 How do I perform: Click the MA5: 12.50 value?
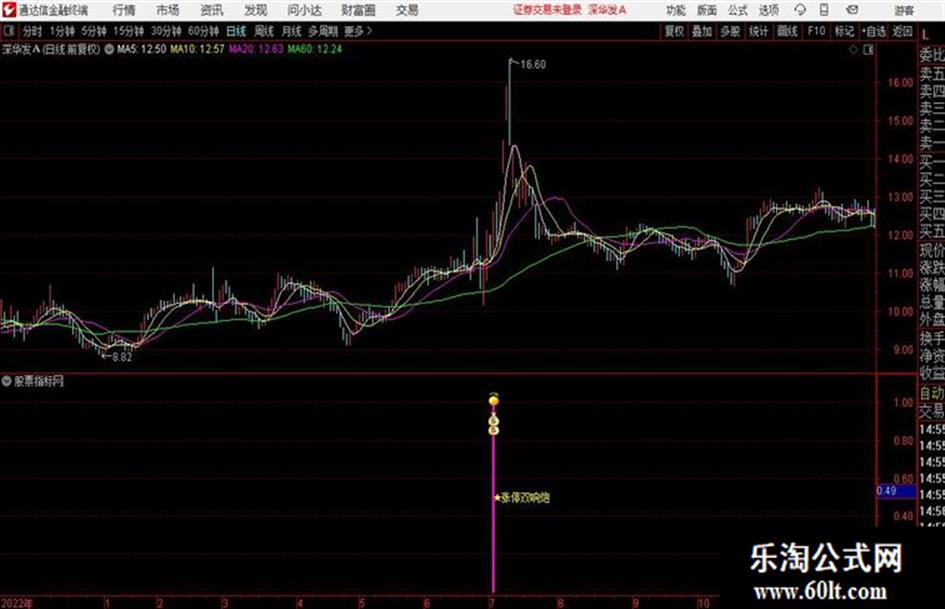(141, 49)
